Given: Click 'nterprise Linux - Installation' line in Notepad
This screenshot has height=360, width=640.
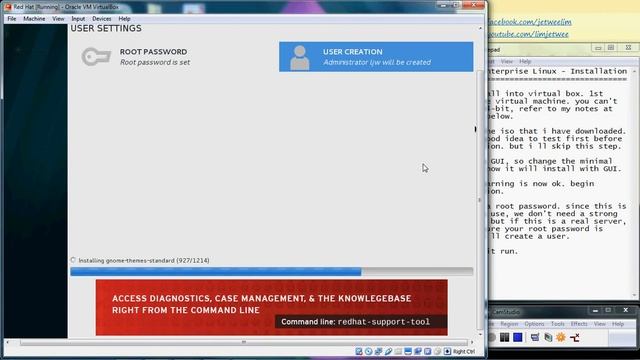Looking at the screenshot, I should [558, 71].
